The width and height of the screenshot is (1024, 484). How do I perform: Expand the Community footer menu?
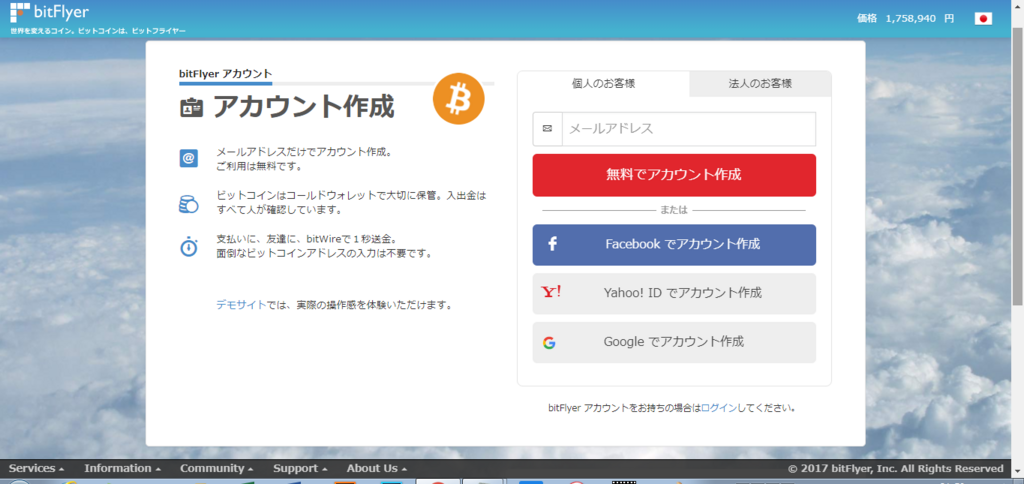point(217,468)
